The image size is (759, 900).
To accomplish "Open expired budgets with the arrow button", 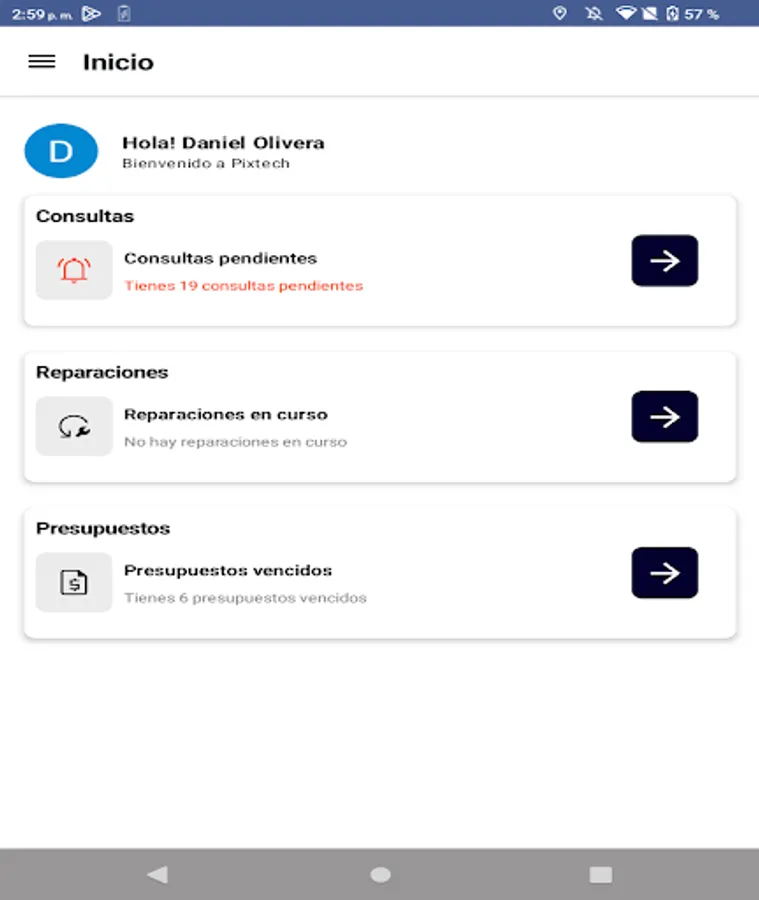I will [664, 572].
